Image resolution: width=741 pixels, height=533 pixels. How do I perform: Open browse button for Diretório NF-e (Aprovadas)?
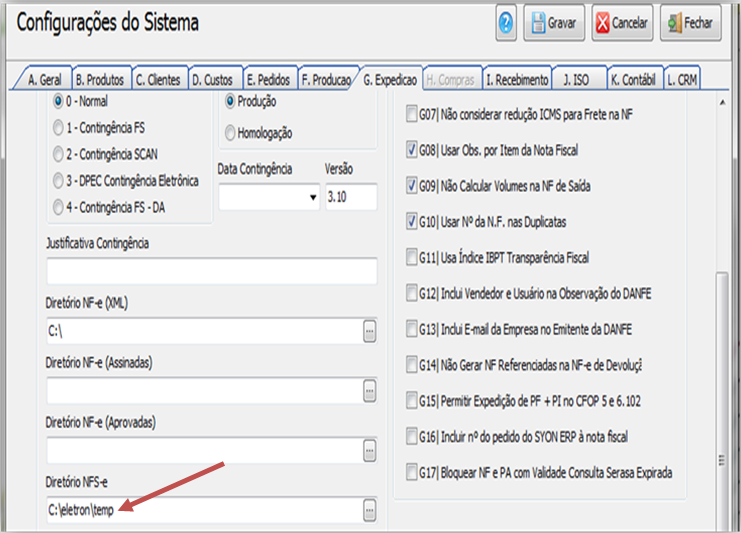point(369,451)
